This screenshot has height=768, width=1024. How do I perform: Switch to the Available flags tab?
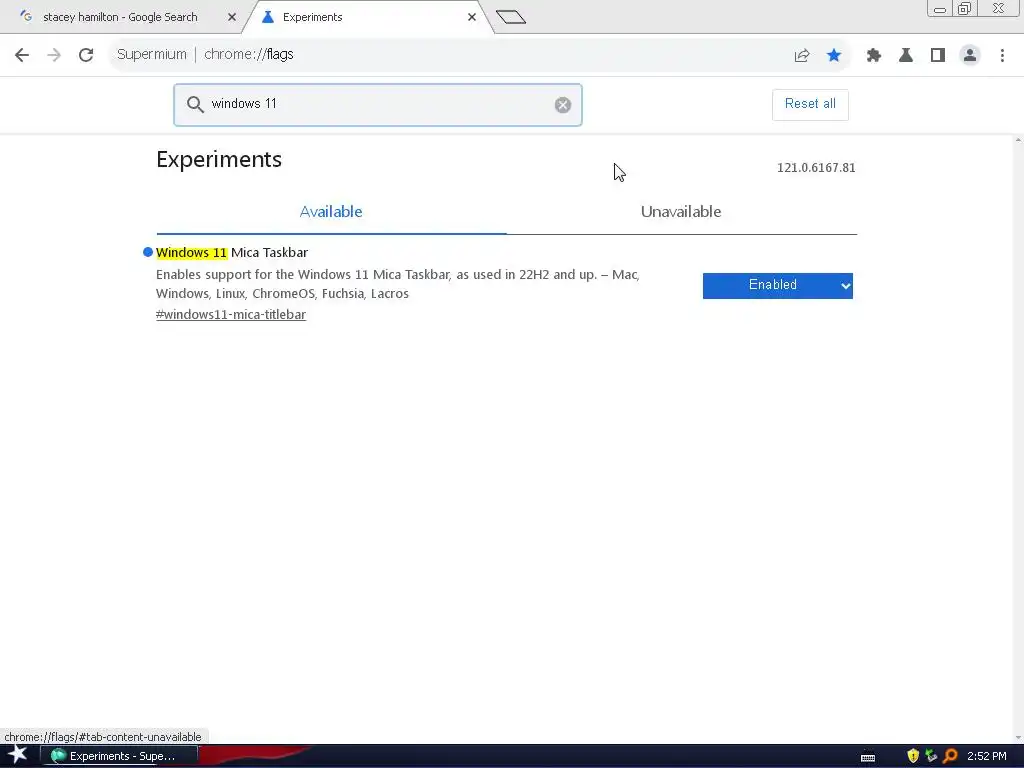[x=331, y=212]
